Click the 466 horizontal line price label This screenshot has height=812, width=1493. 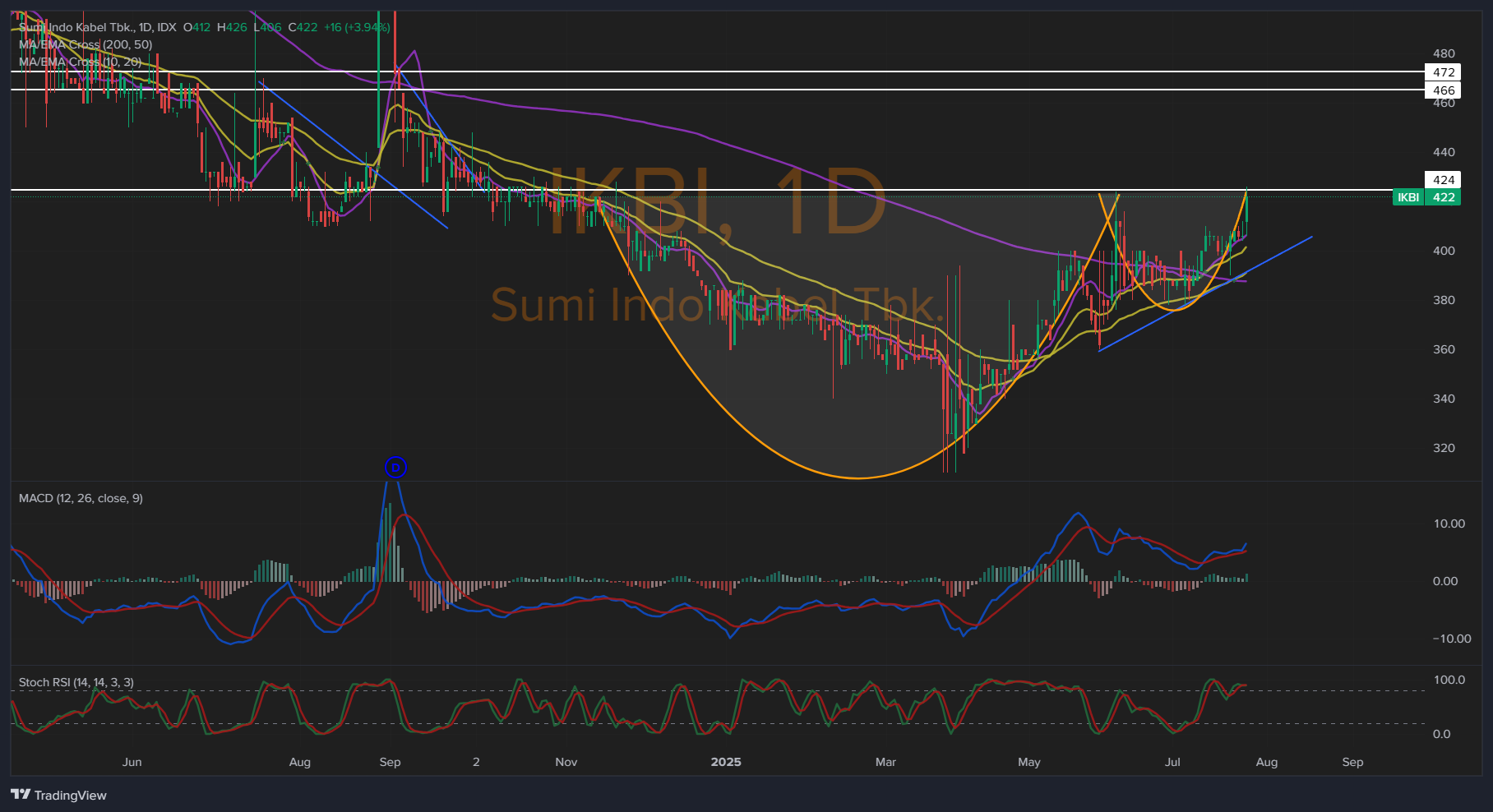1443,90
